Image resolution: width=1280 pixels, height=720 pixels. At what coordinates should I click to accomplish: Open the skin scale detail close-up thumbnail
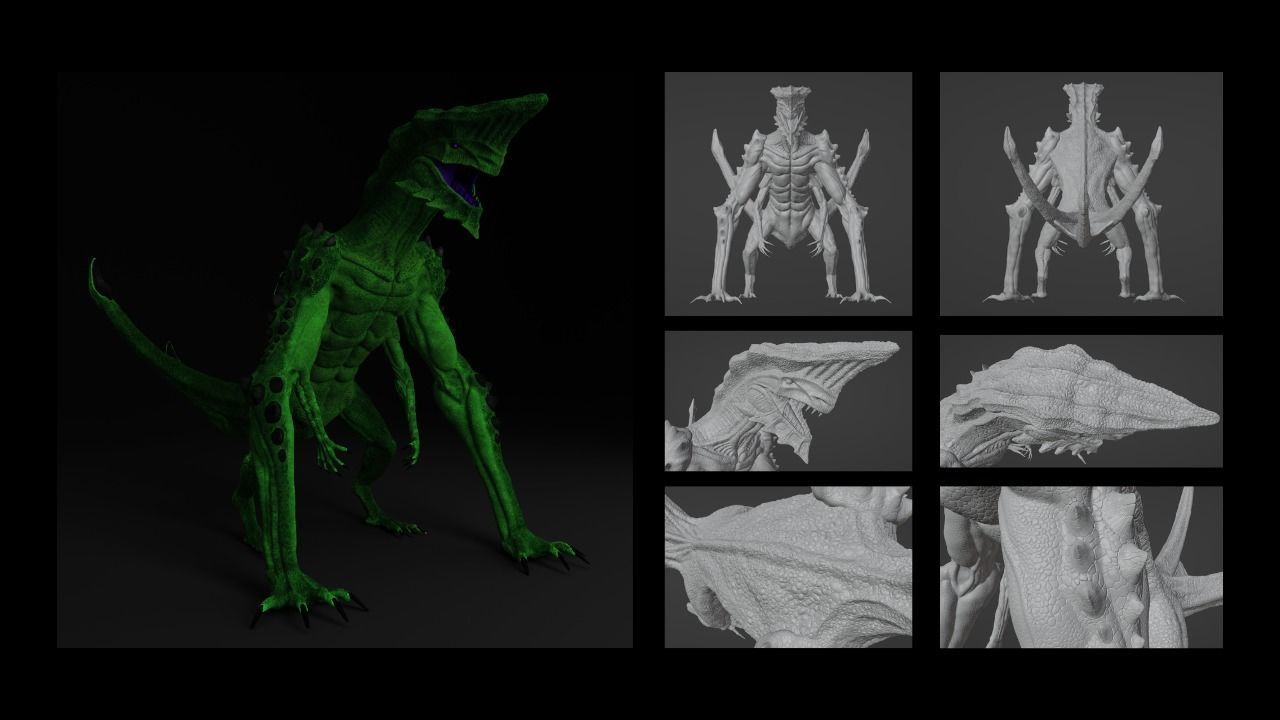[x=788, y=567]
